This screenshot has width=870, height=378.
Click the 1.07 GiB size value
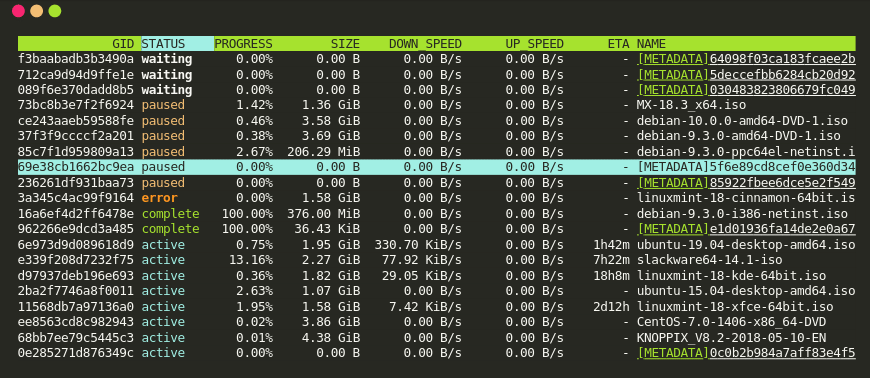pyautogui.click(x=331, y=291)
